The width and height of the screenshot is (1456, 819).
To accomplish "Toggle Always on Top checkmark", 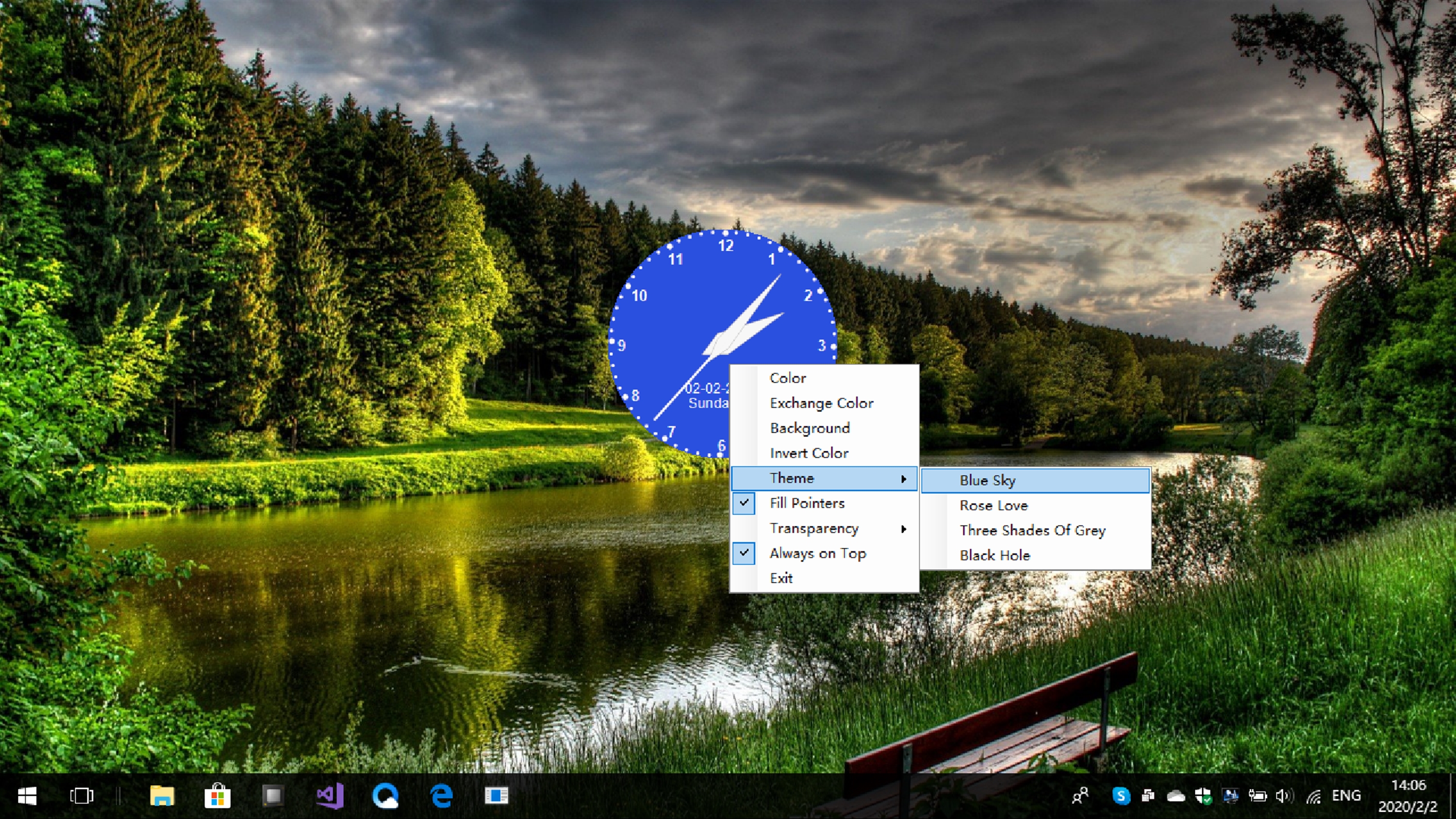I will coord(817,553).
